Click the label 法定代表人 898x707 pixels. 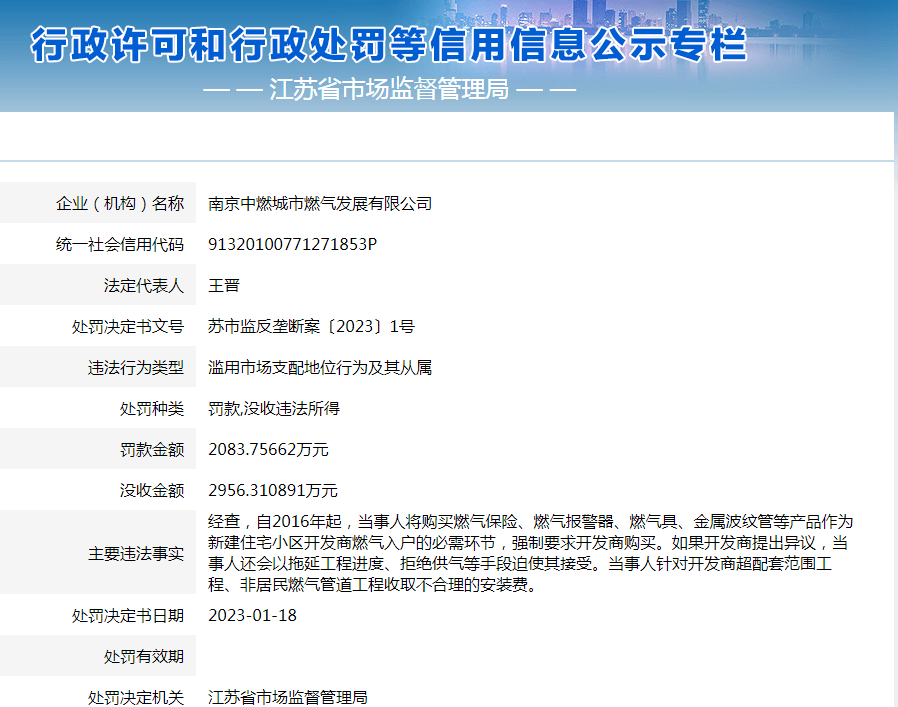144,285
